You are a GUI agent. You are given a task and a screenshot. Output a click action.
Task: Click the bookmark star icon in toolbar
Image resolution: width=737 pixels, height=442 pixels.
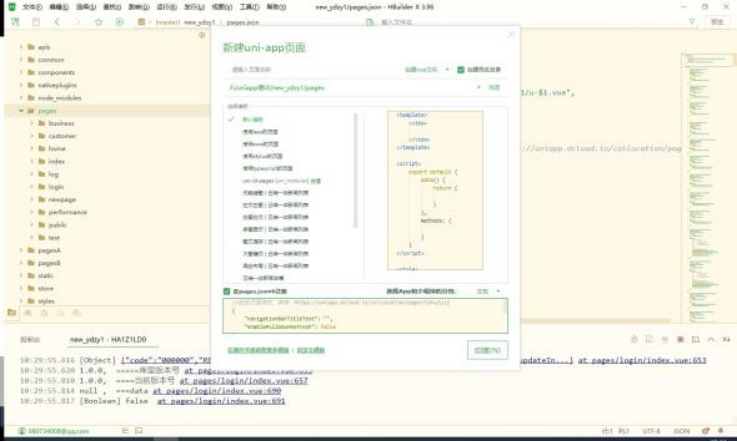[100, 21]
